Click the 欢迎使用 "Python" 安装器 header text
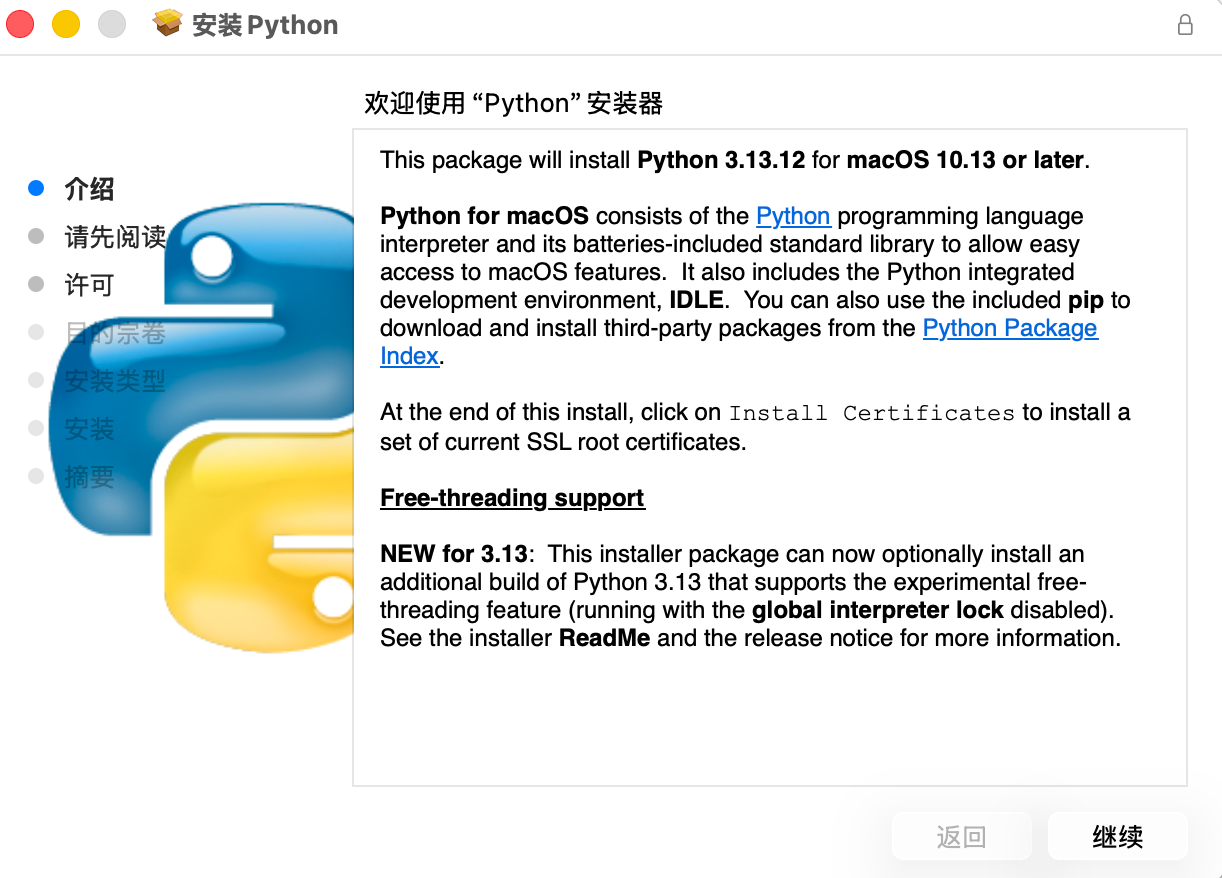Screen dimensions: 1222x878 click(513, 103)
